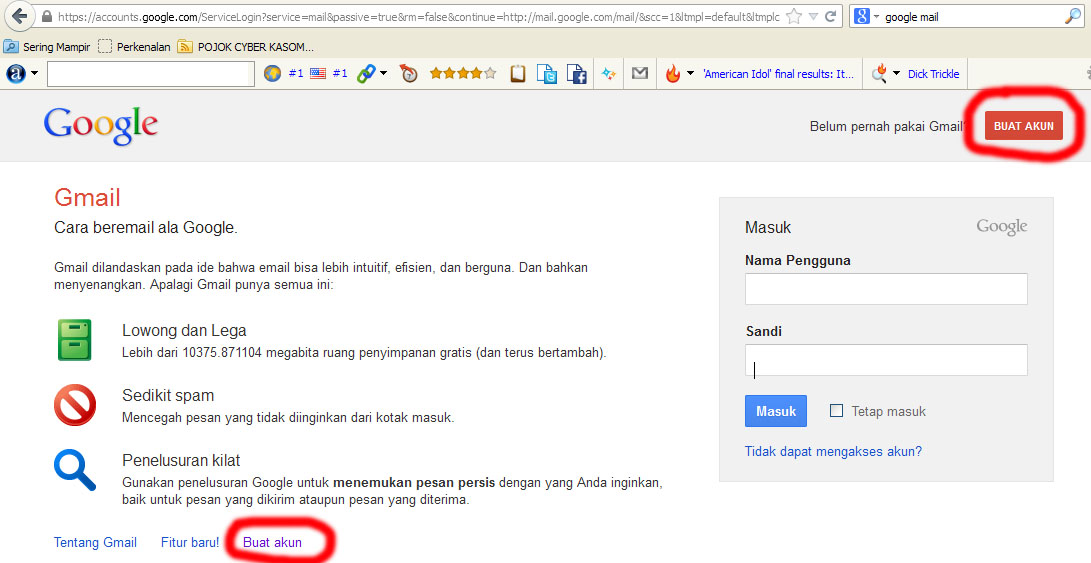The height and width of the screenshot is (563, 1091).
Task: Click the 'Lowong dan Lega' heading
Action: click(x=184, y=331)
